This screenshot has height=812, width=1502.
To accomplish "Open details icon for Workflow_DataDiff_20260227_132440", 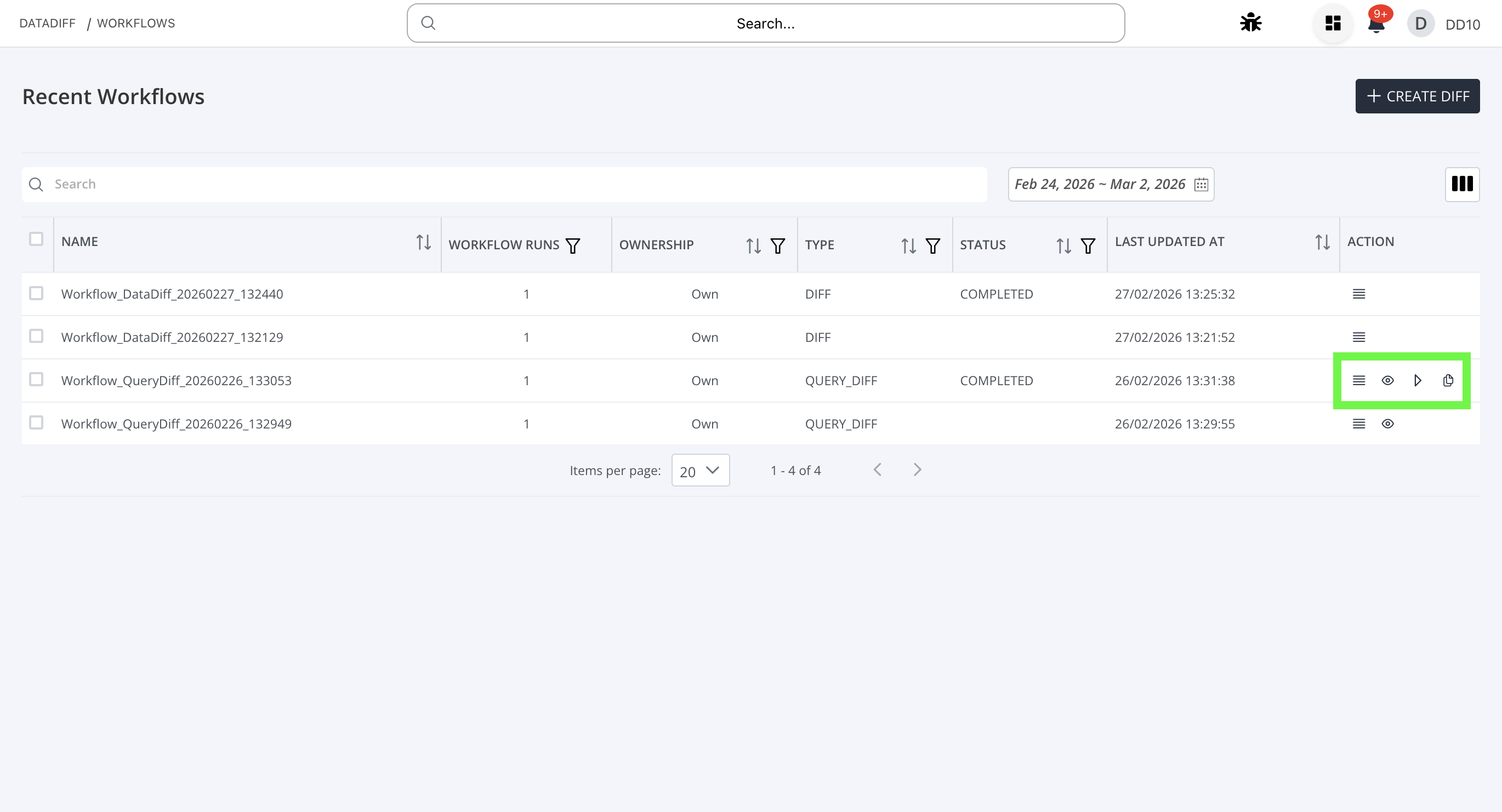I will pyautogui.click(x=1358, y=294).
